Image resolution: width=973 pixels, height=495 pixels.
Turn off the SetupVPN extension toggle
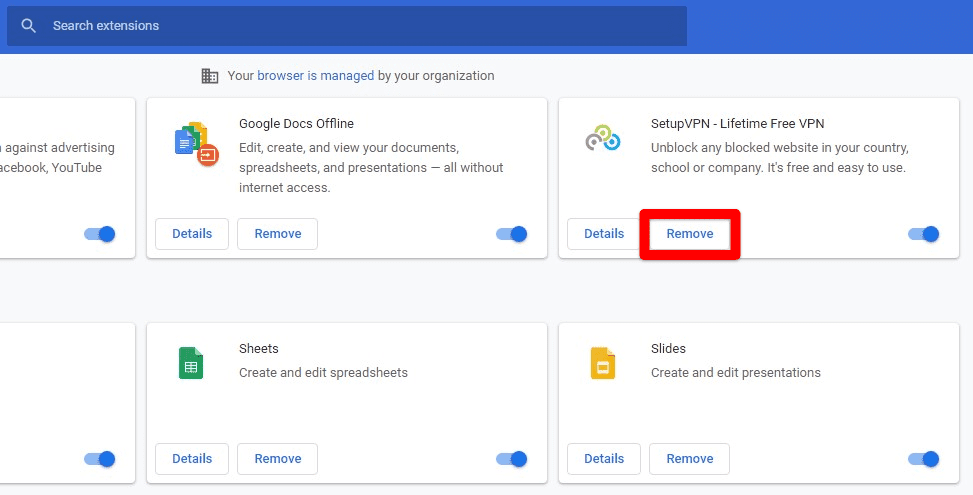pos(923,234)
